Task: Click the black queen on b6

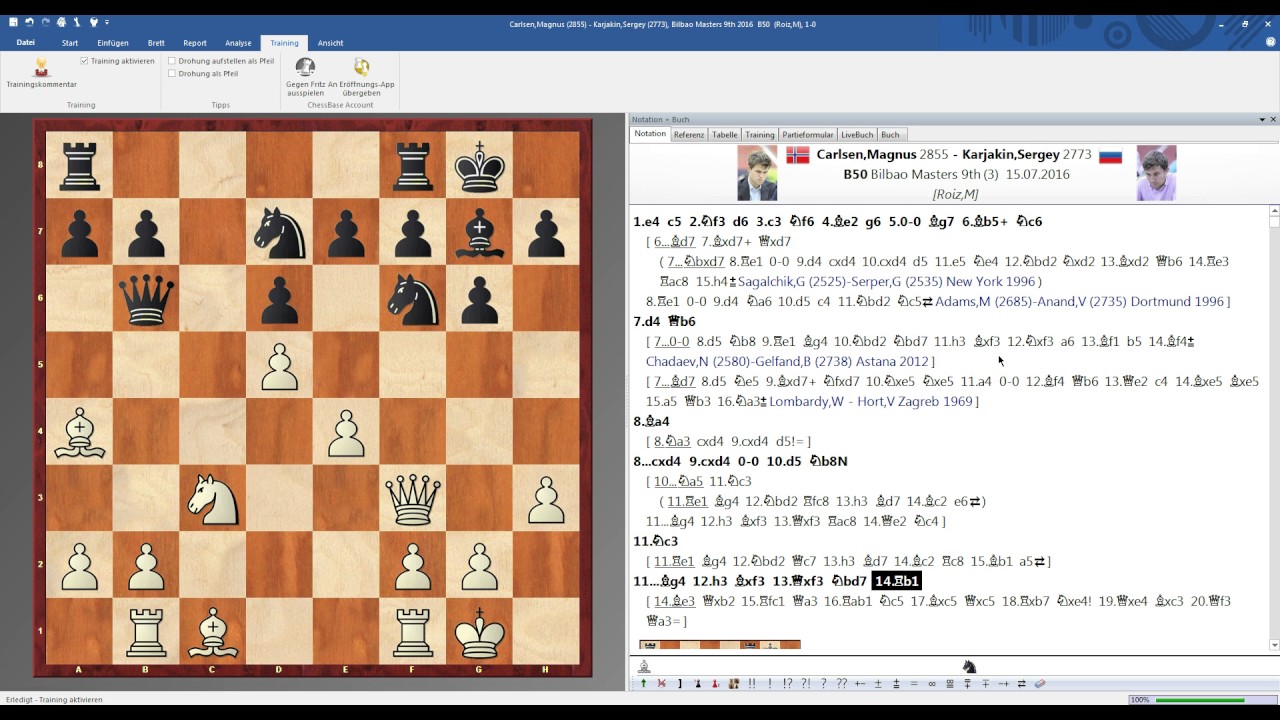Action: coord(146,298)
